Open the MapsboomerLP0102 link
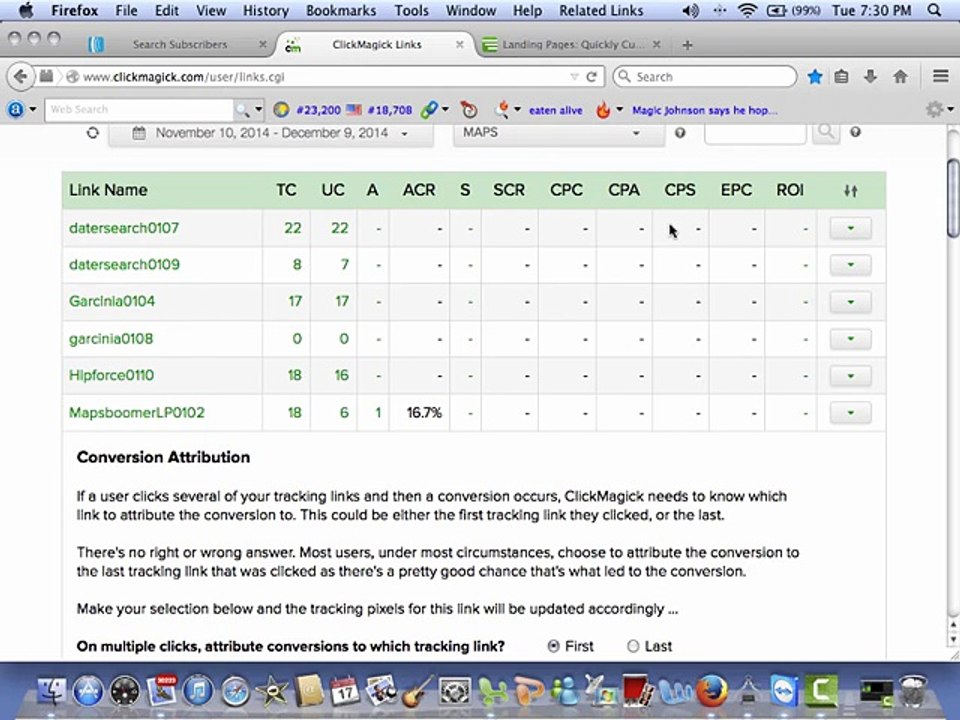The image size is (960, 720). [x=137, y=413]
